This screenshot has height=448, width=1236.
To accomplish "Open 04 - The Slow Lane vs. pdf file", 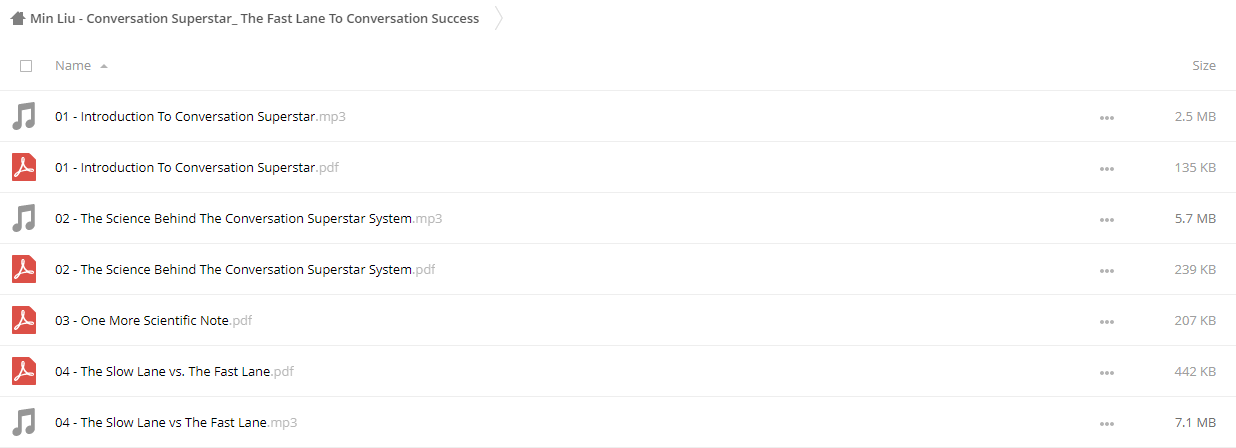I will pyautogui.click(x=174, y=371).
